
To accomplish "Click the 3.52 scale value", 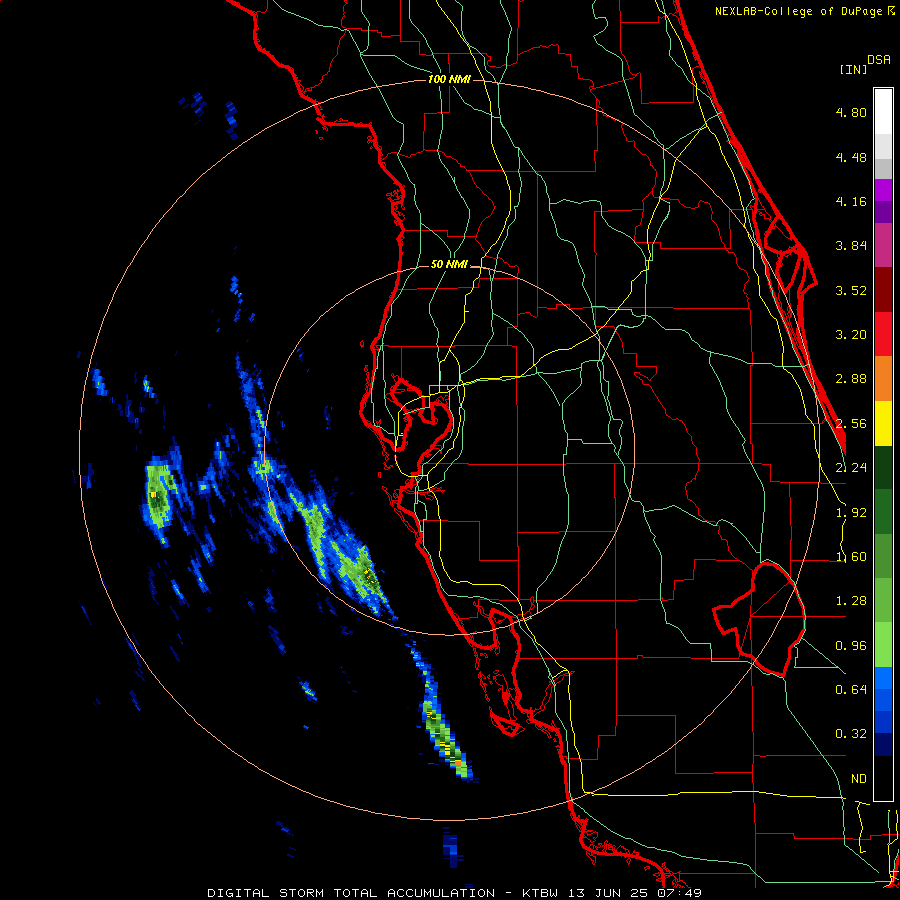I will point(851,290).
